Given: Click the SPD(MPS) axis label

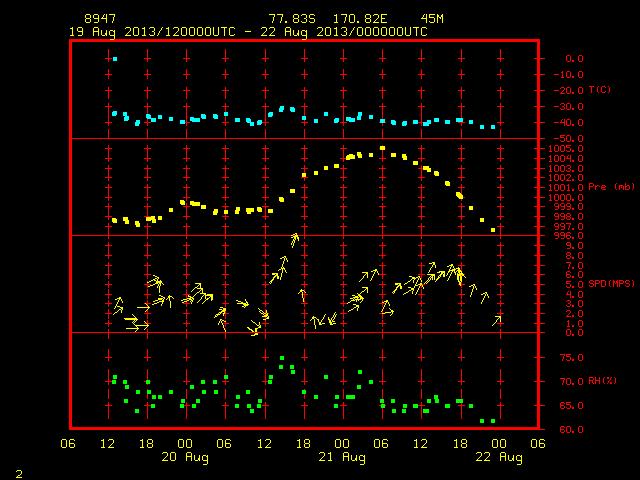Looking at the screenshot, I should 611,283.
